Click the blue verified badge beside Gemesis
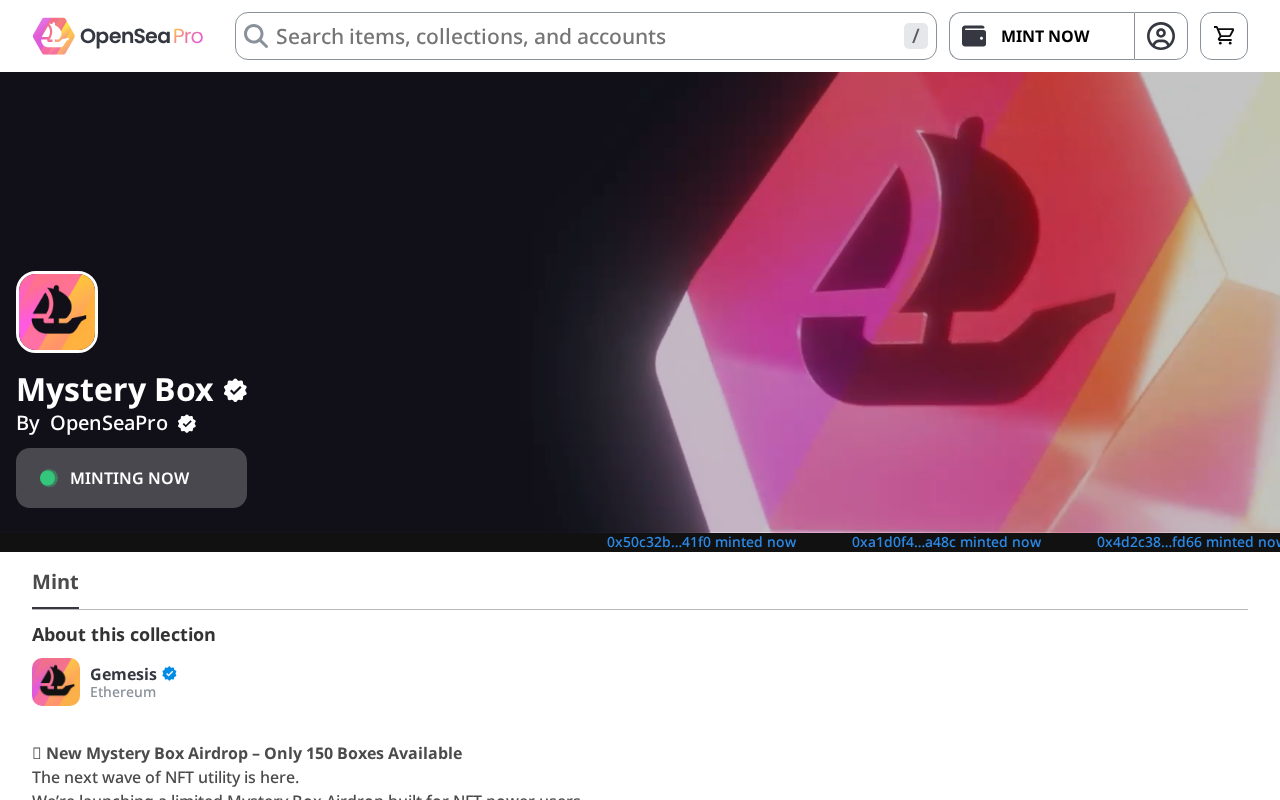This screenshot has height=800, width=1280. (169, 674)
